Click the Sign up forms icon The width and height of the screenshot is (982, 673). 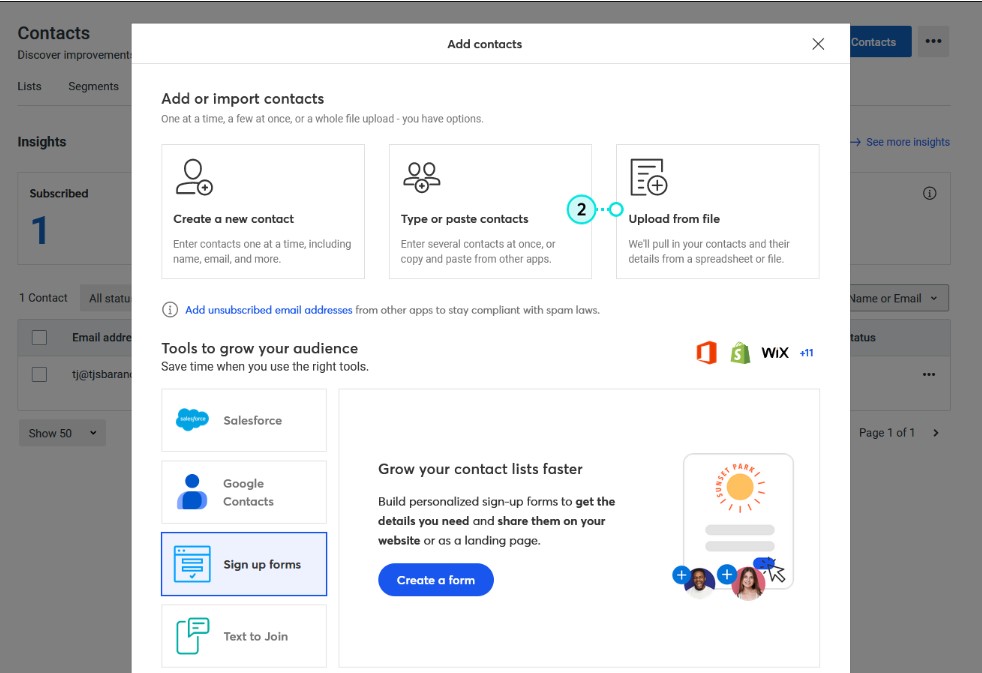coord(192,564)
